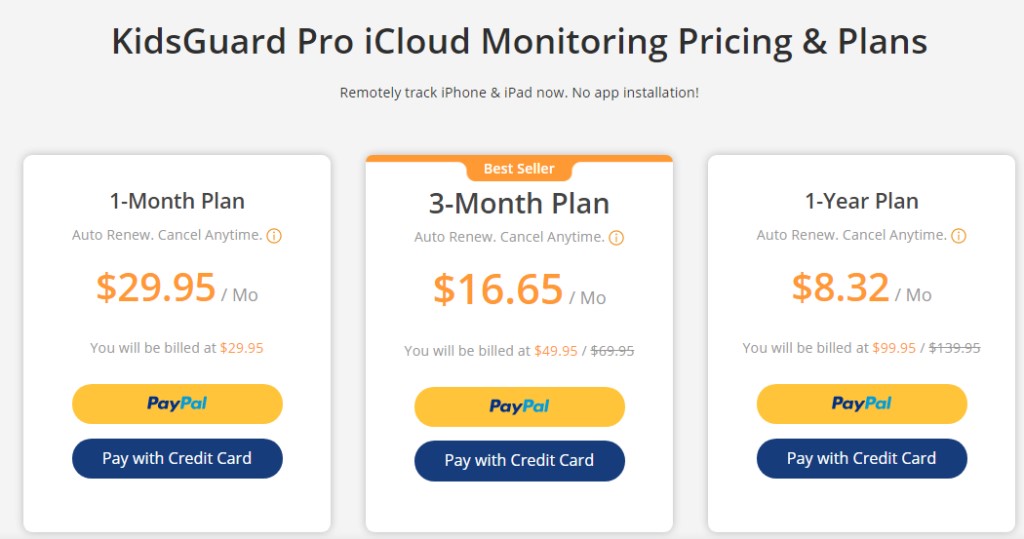Screen dimensions: 1024x539
Task: Click the info icon under 1-Year Plan
Action: click(x=959, y=237)
